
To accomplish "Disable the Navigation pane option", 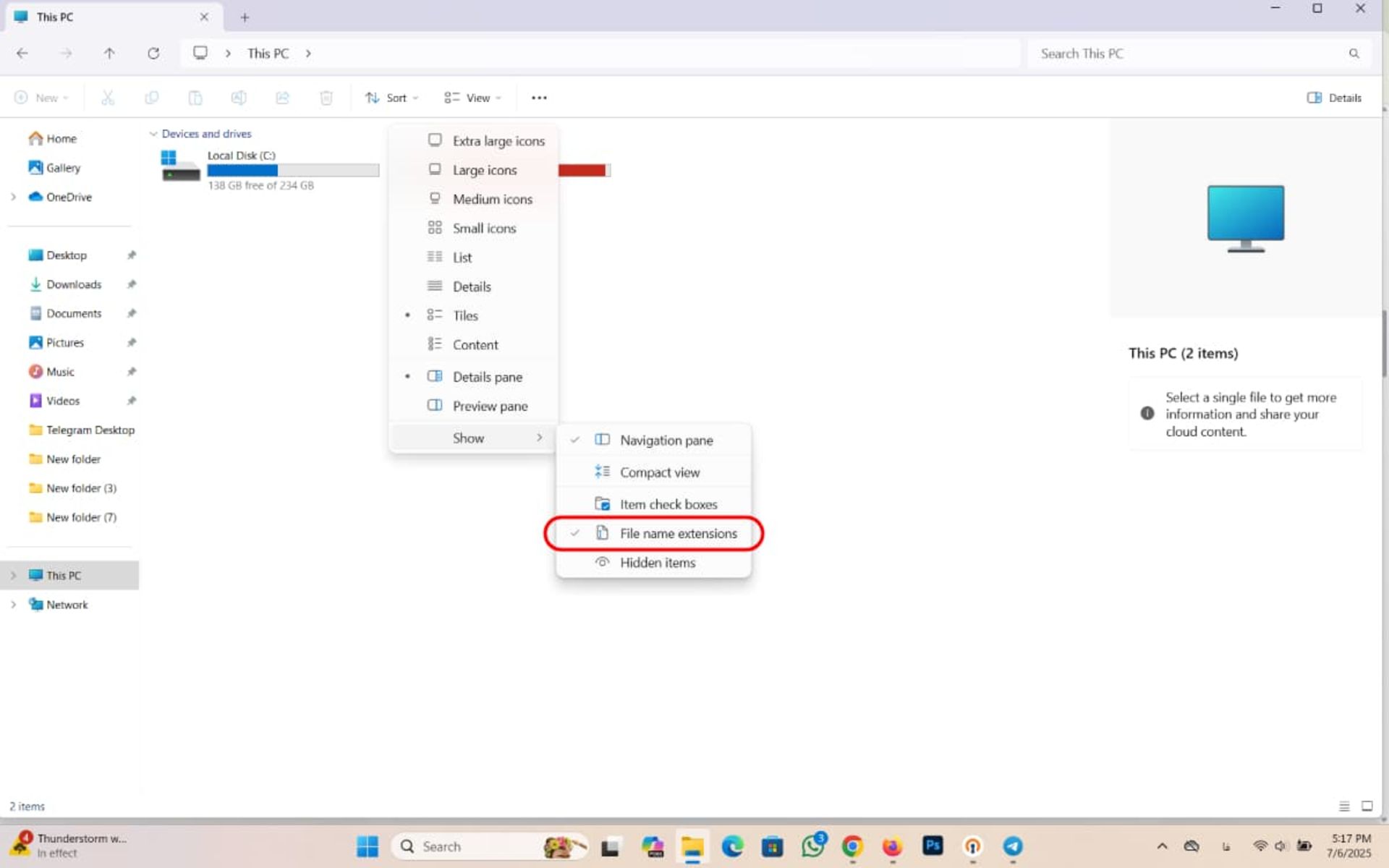I will tap(666, 440).
